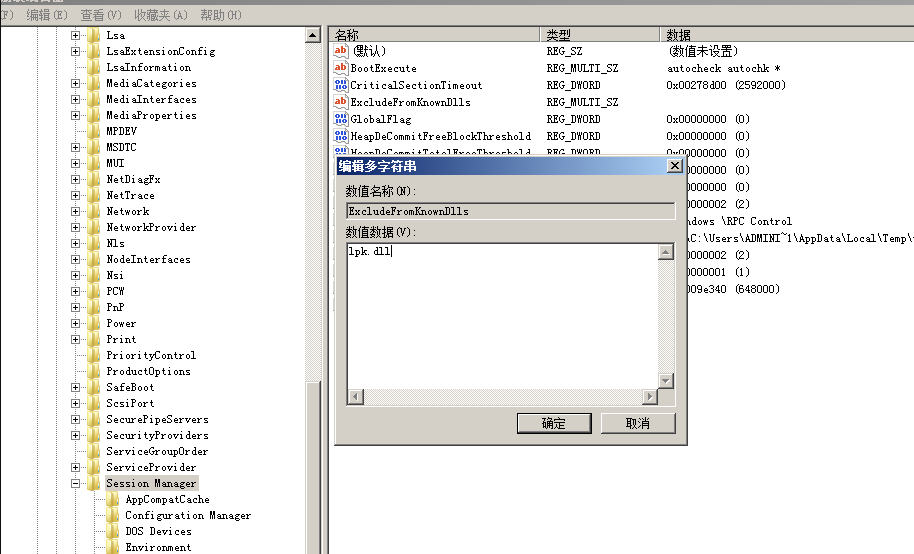914x554 pixels.
Task: Click the ExcludeFromKnownDlls string icon
Action: (340, 102)
